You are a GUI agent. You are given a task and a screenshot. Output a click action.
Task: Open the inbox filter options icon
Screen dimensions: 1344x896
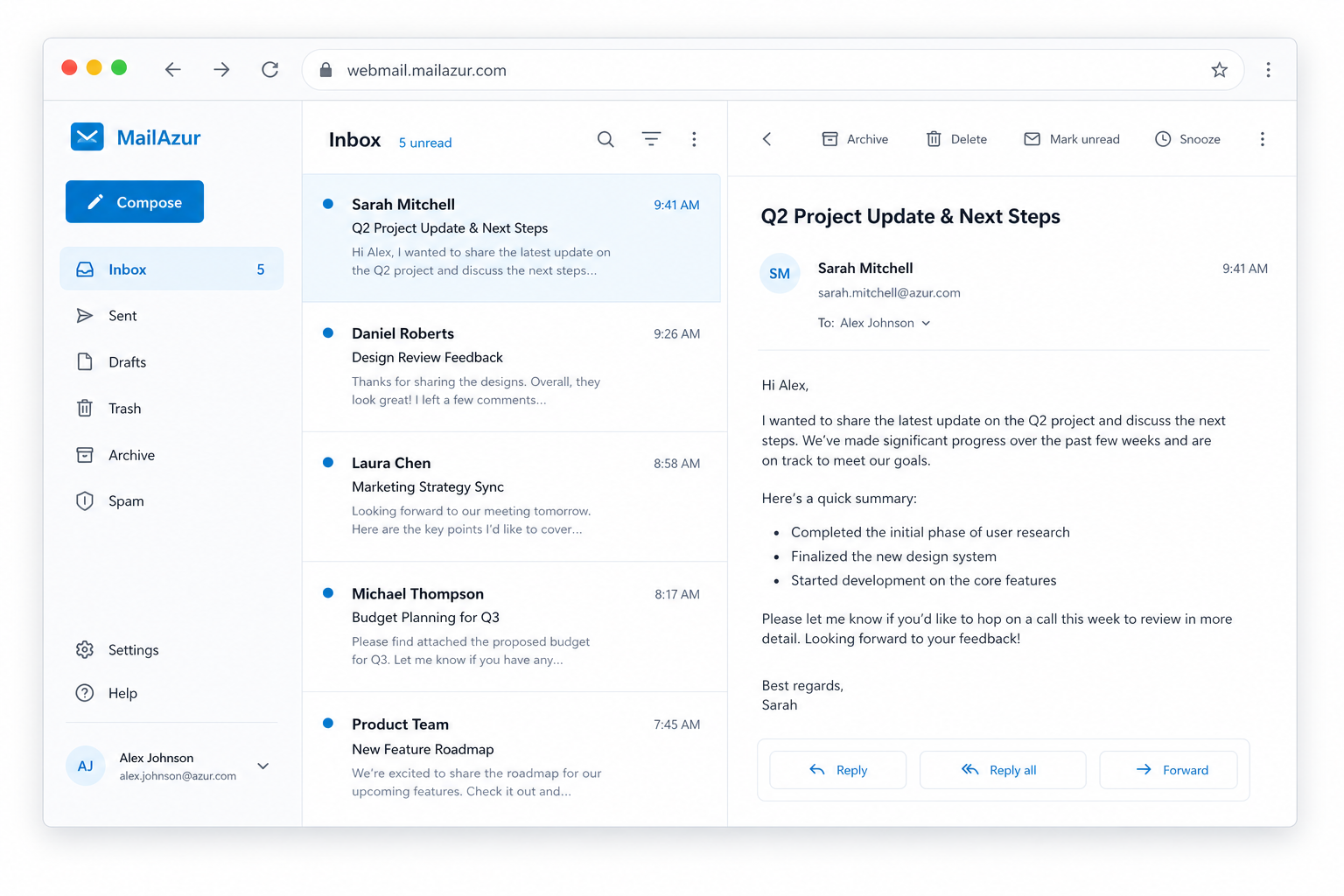651,139
